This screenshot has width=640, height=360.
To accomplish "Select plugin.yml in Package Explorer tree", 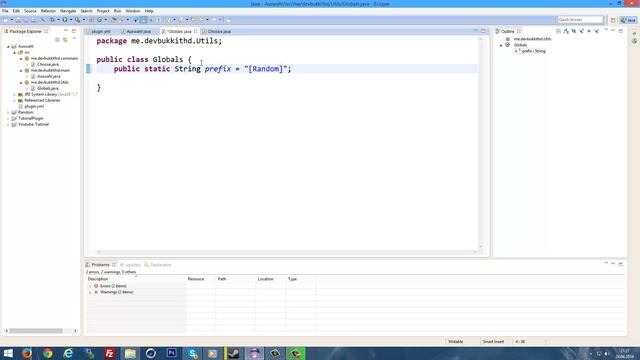I will 34,107.
